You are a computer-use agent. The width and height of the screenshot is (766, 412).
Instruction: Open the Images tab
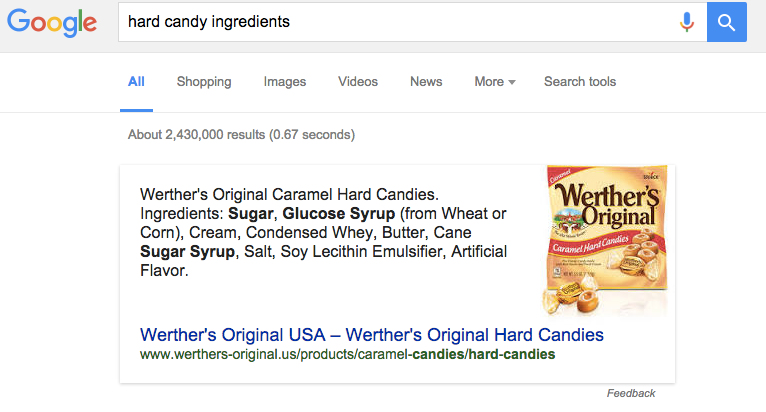point(285,82)
